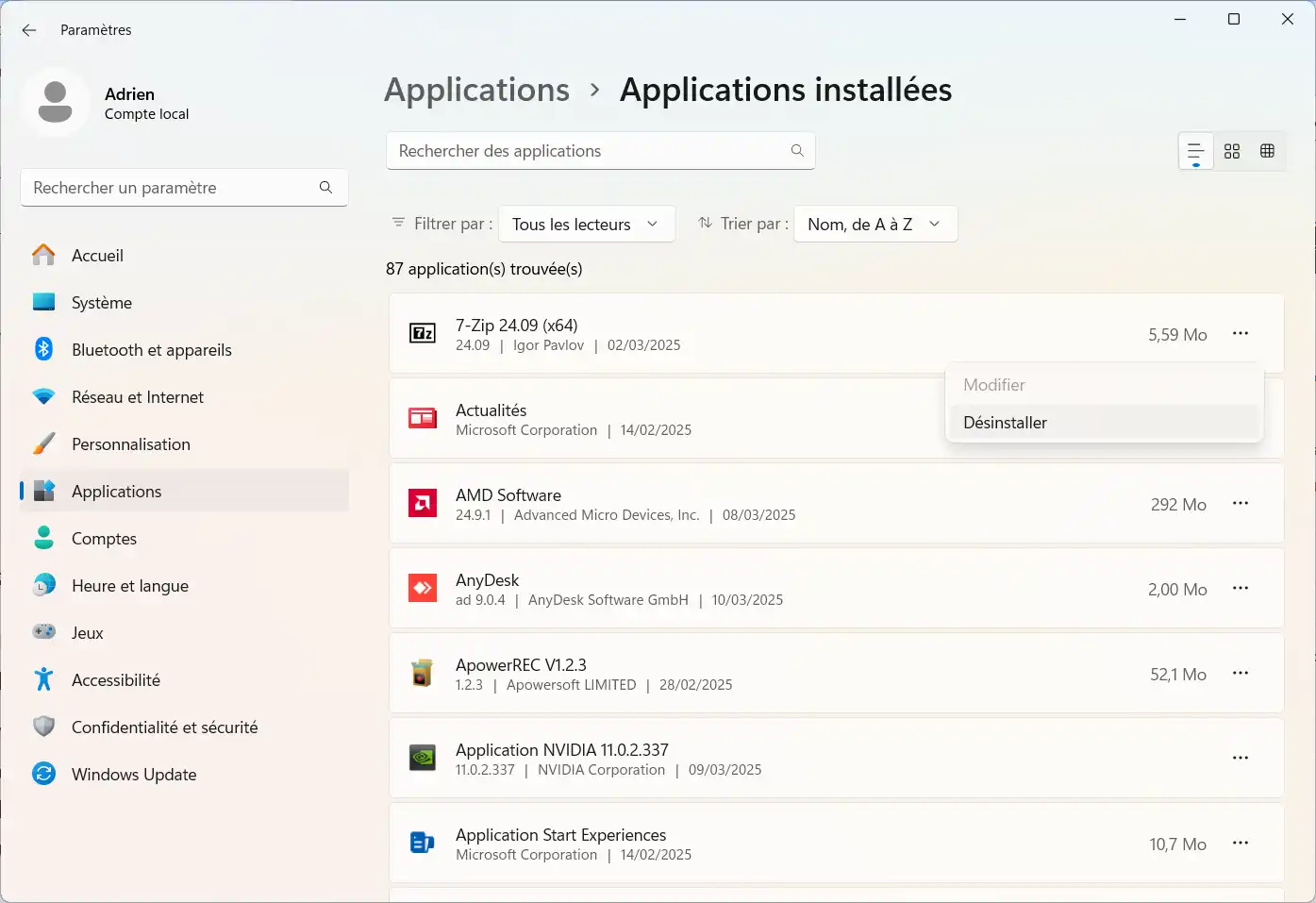
Task: Click the 2,00 Mo size value
Action: coord(1177,589)
